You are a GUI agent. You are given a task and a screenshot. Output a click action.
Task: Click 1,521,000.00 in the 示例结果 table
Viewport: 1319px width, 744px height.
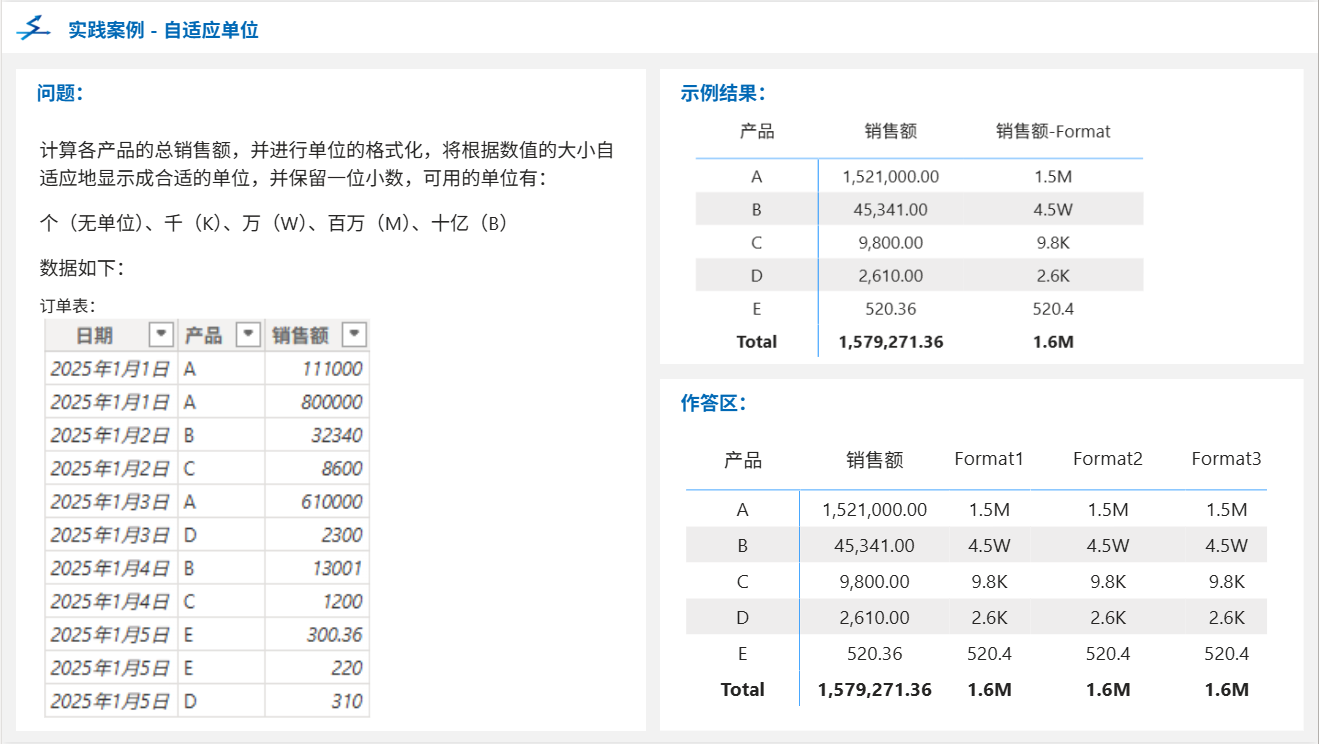pos(891,176)
